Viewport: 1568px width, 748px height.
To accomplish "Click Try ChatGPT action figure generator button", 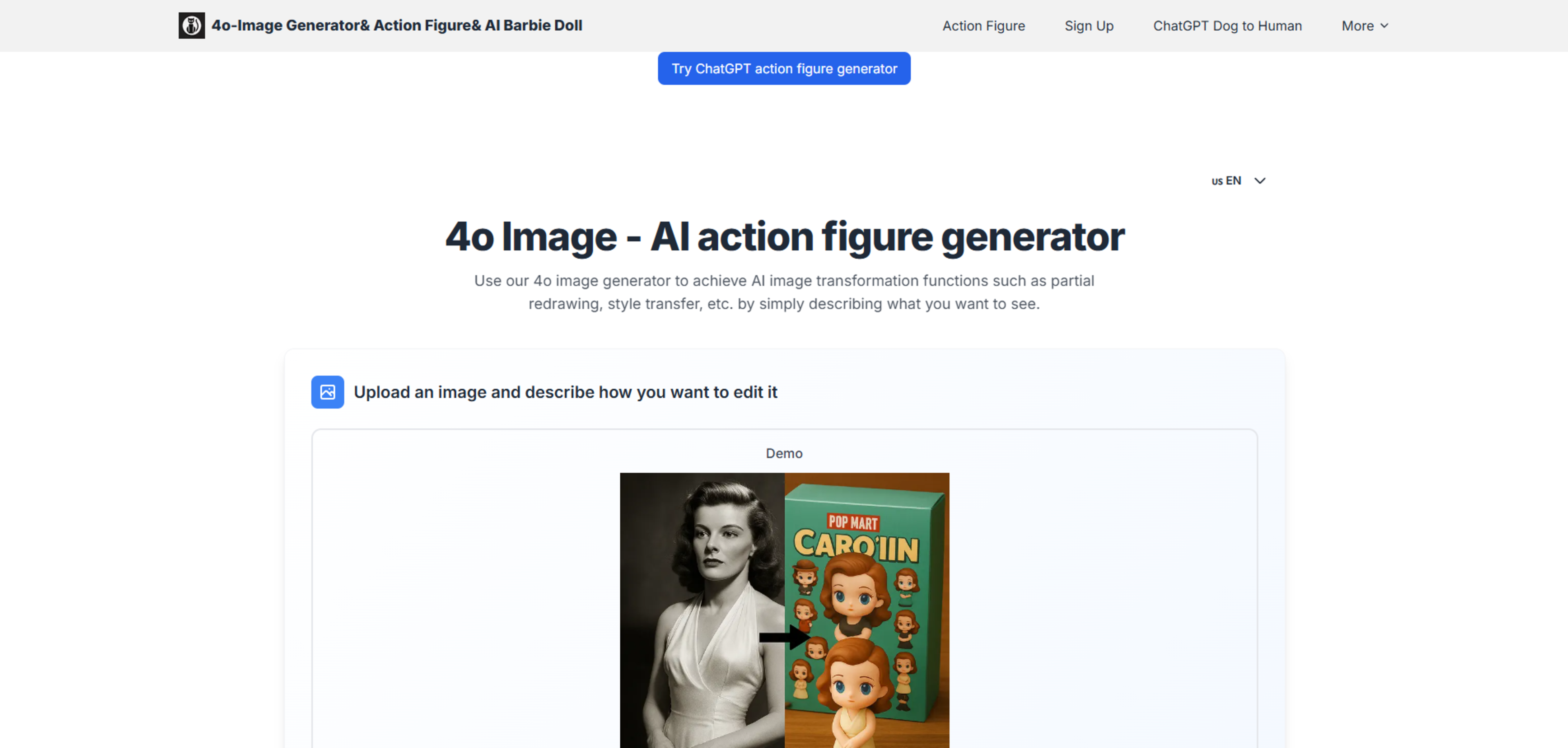I will (x=784, y=68).
